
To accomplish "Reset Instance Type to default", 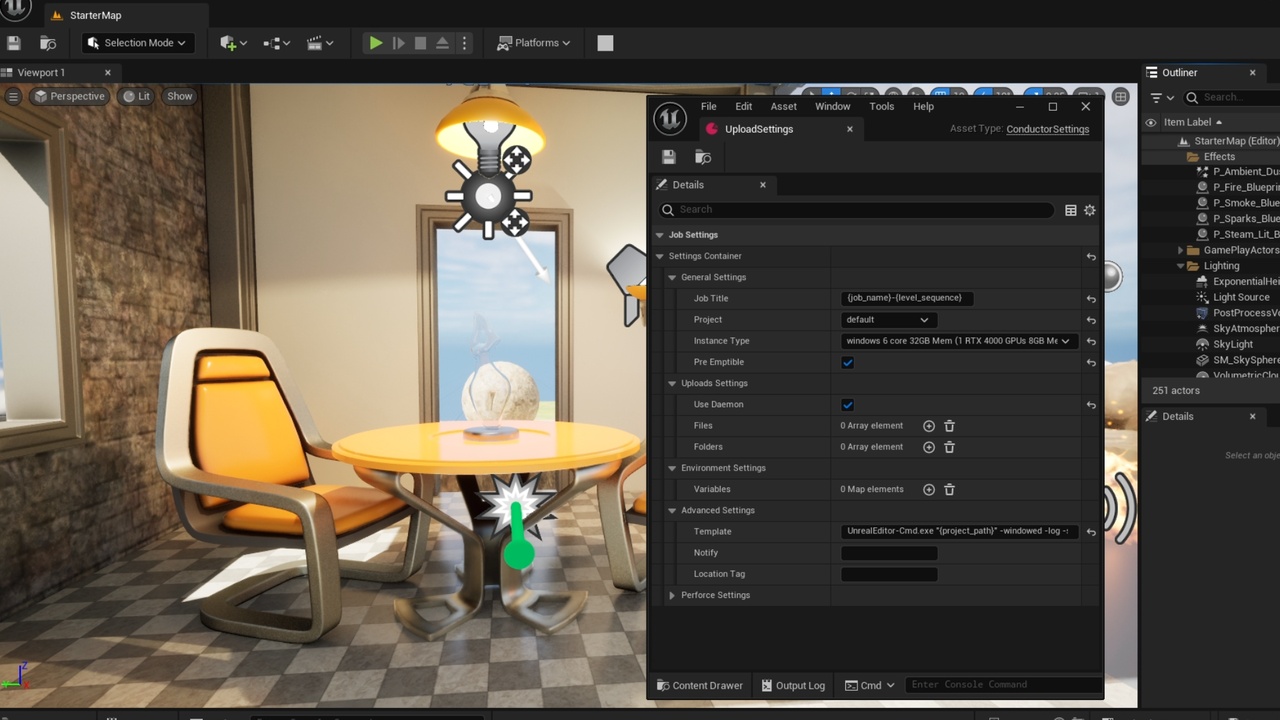I will click(1091, 341).
